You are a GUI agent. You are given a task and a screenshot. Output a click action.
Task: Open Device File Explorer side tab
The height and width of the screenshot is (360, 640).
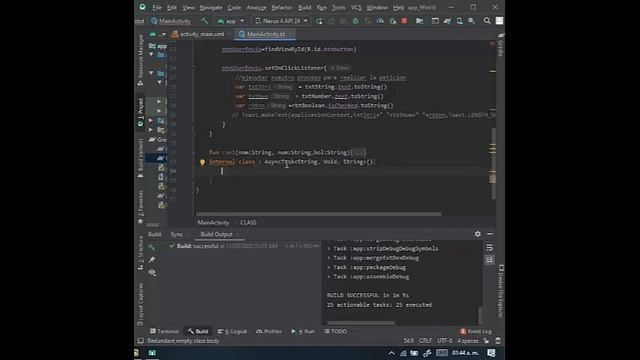click(501, 291)
